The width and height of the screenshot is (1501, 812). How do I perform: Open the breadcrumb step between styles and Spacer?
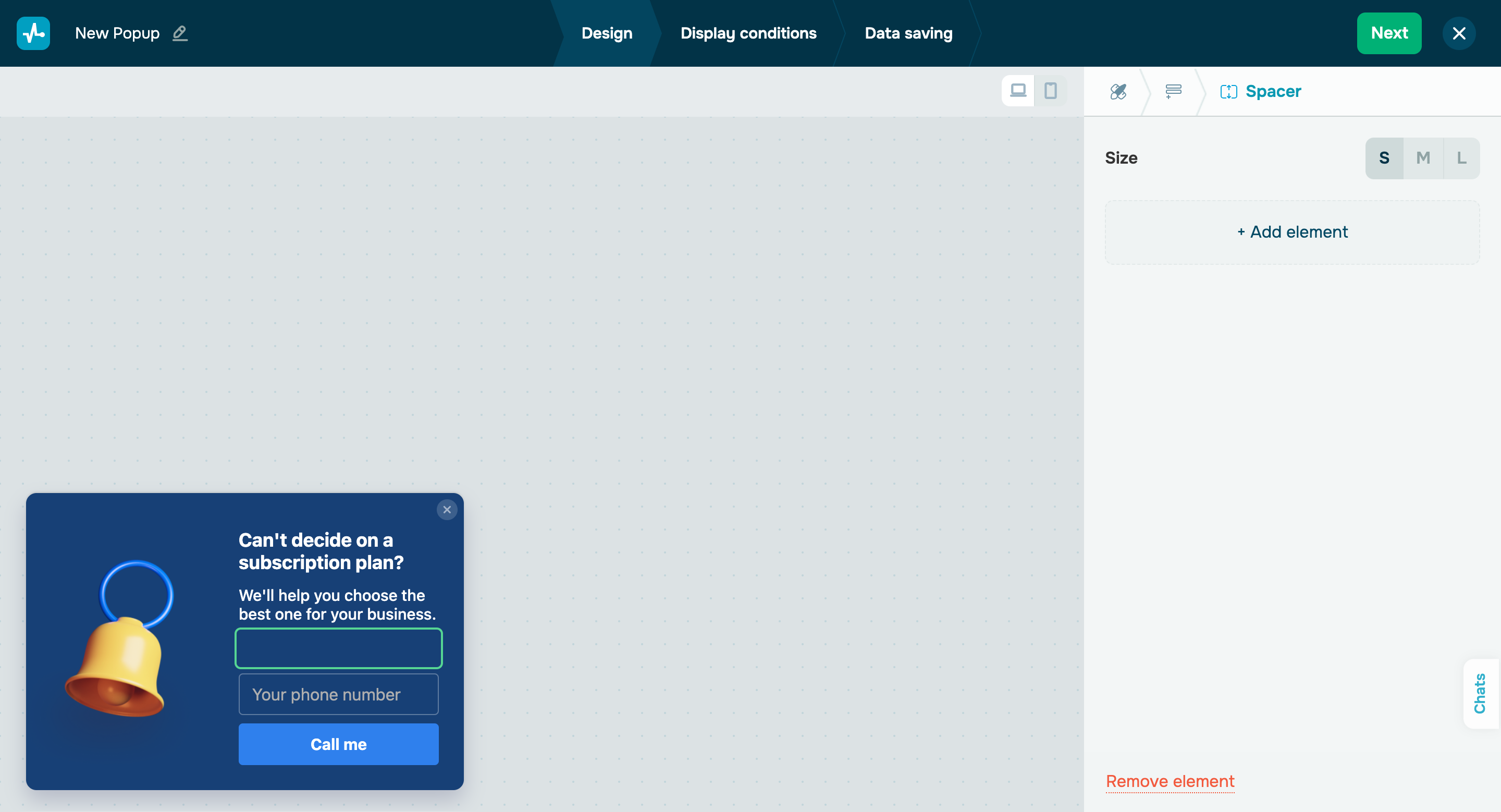point(1173,91)
